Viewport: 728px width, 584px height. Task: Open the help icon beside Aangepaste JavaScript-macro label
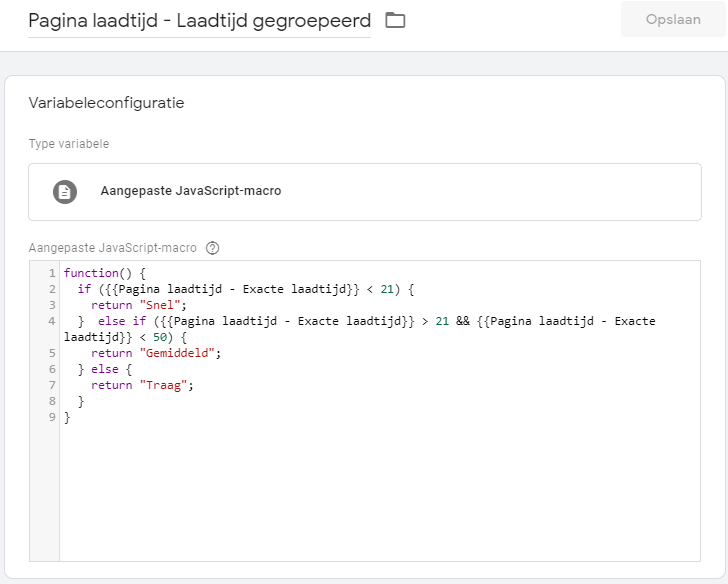[x=212, y=248]
